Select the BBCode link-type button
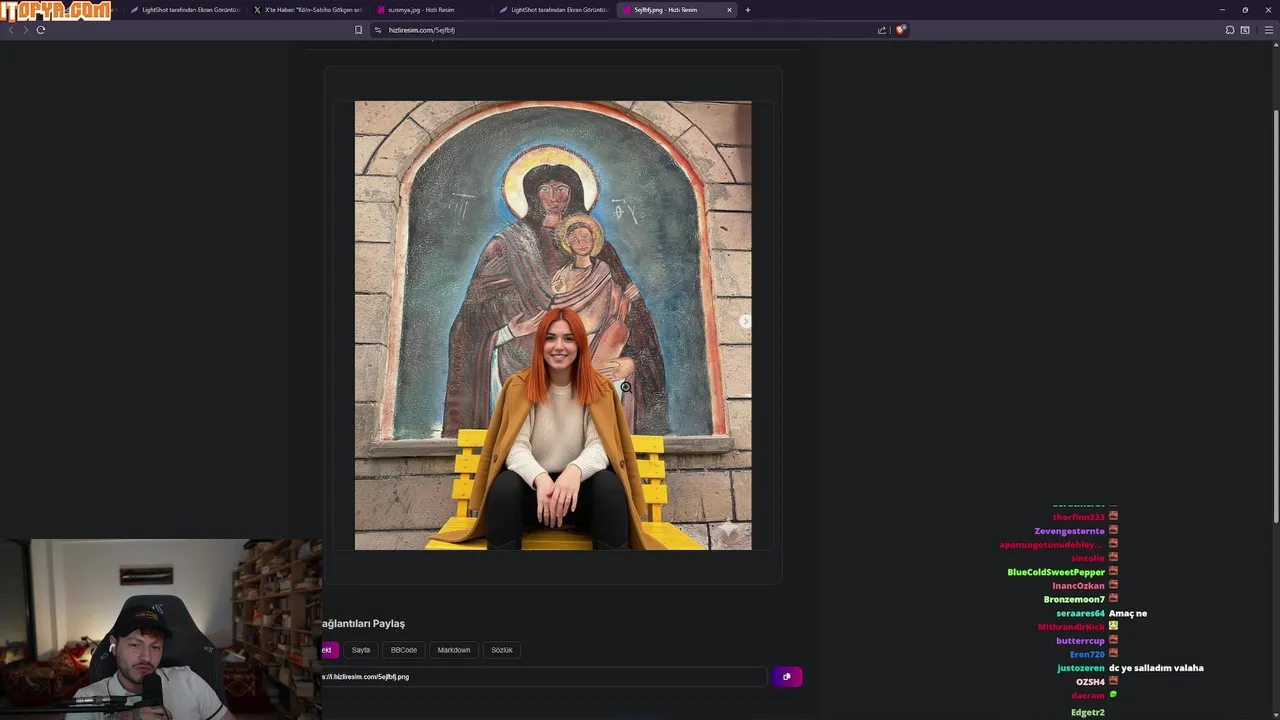The image size is (1280, 720). point(404,650)
